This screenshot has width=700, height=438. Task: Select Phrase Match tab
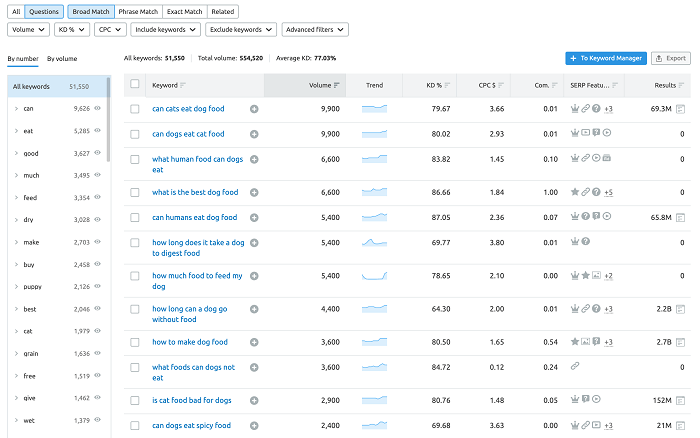[x=138, y=12]
